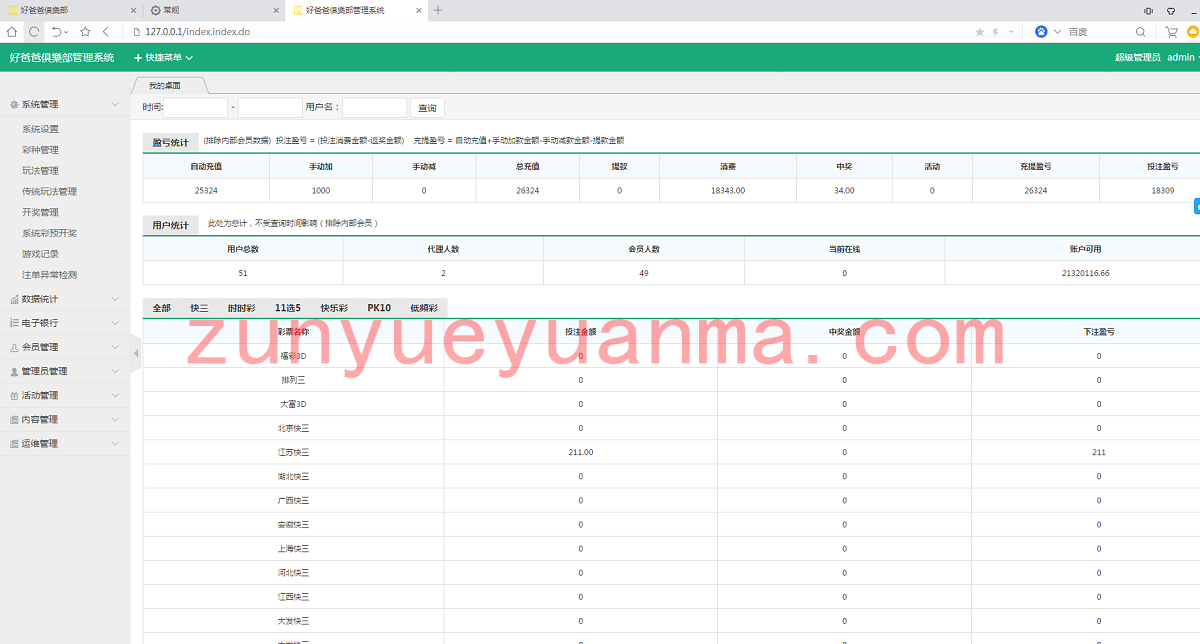1200x644 pixels.
Task: Expand the 会员管理 menu chevron
Action: point(116,347)
